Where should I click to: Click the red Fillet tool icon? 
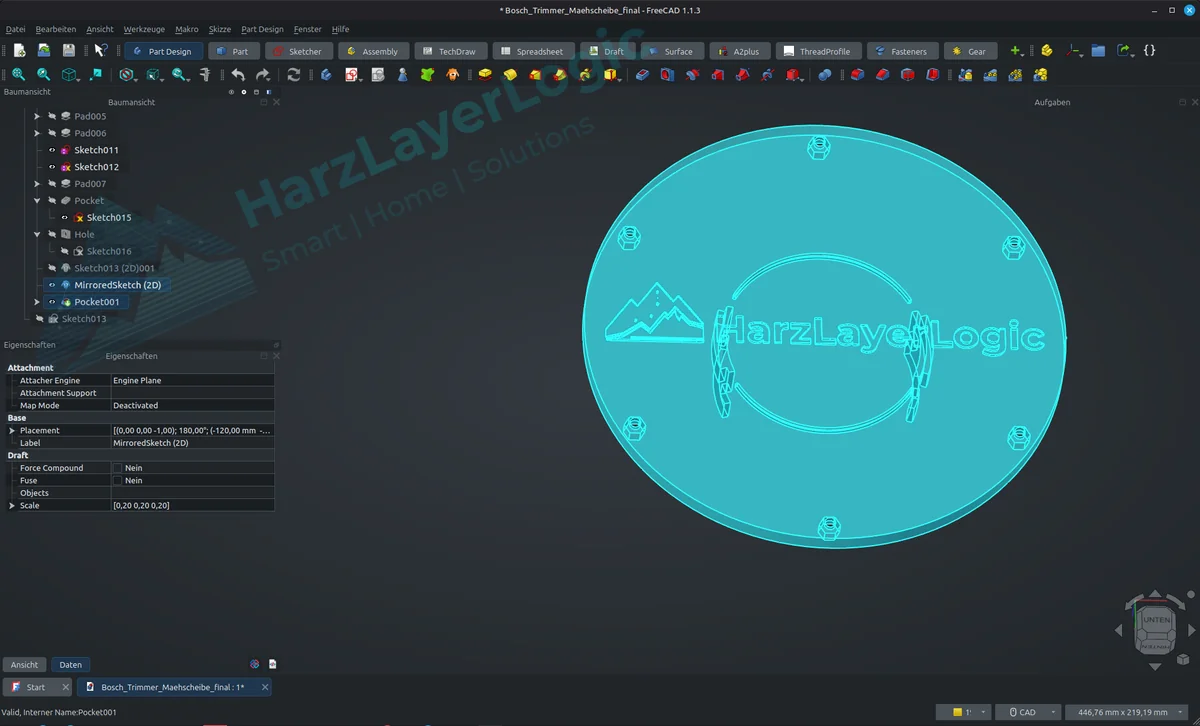coord(857,75)
